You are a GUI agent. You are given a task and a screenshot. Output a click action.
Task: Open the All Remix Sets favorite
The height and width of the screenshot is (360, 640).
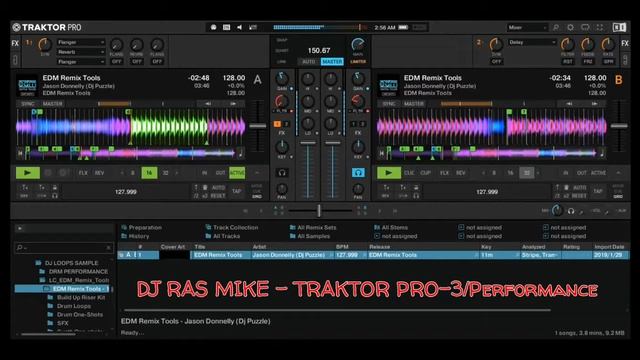point(313,228)
